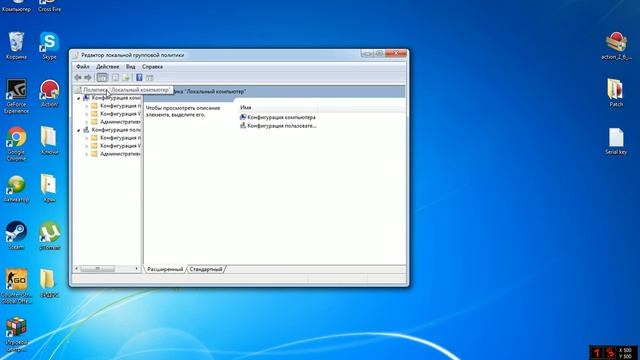Collapse the Конфигурация пользователя tree node
The height and width of the screenshot is (360, 640).
78,130
